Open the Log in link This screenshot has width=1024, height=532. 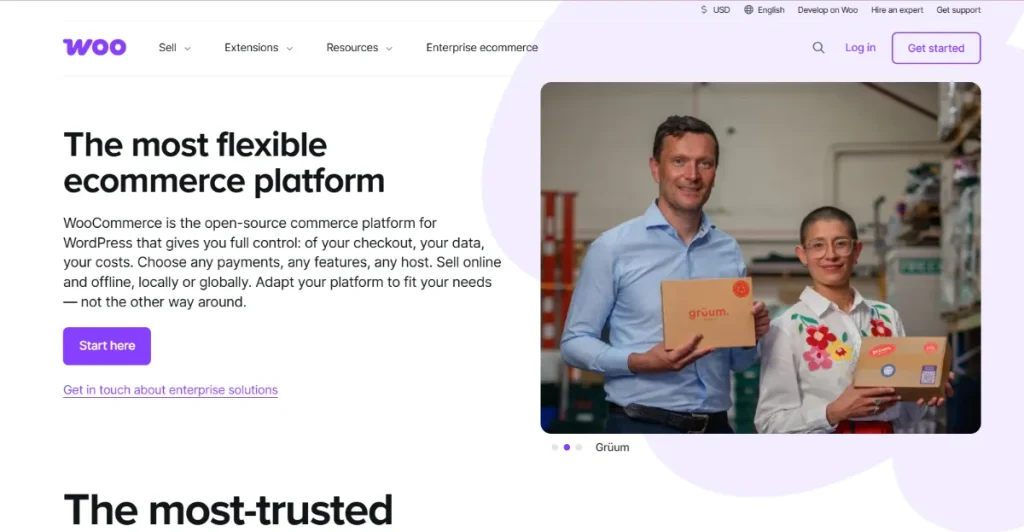point(860,48)
